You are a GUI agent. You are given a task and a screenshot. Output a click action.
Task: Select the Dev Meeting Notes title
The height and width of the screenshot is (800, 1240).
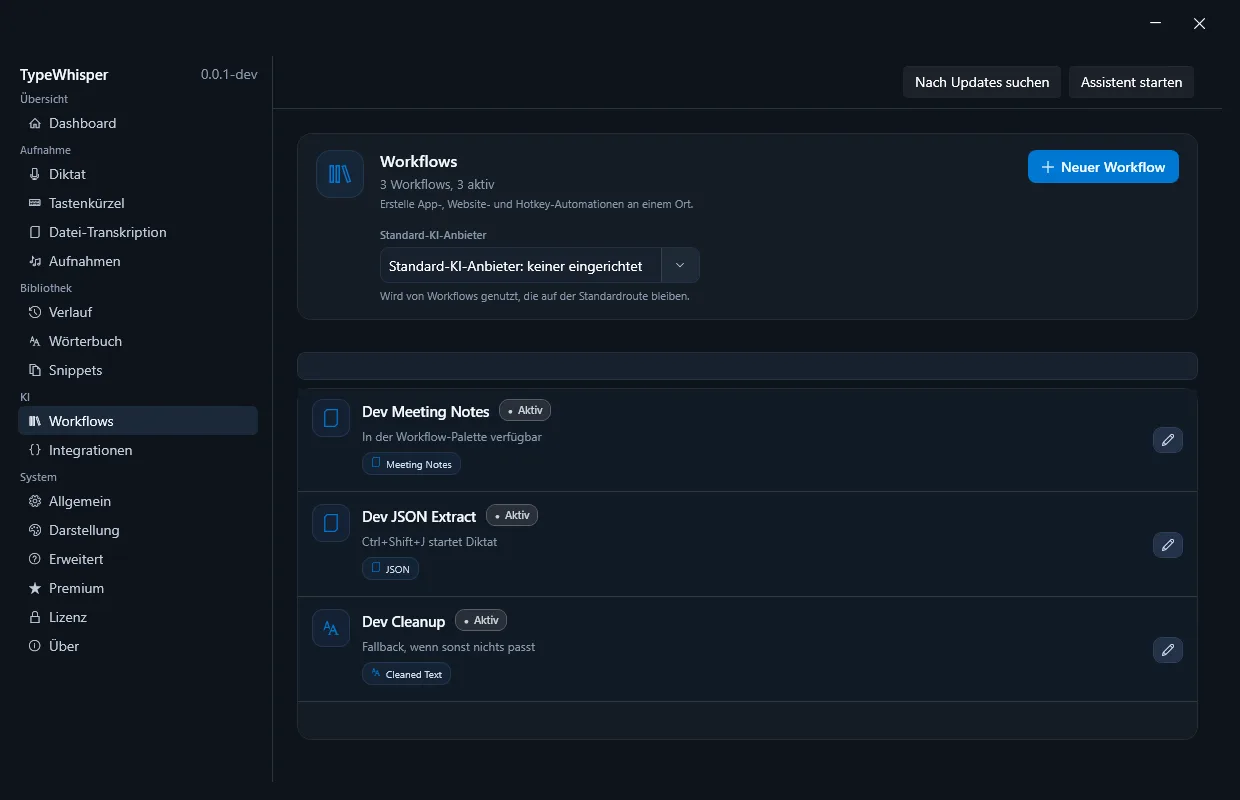426,412
